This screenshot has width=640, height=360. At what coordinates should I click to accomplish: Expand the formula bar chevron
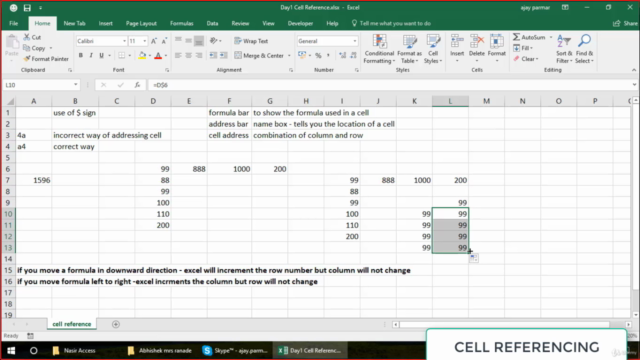click(x=634, y=85)
